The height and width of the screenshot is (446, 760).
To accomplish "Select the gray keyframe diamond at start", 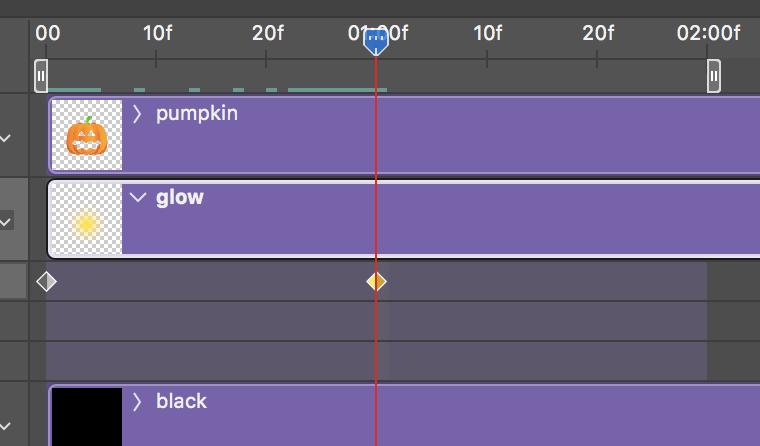I will click(47, 282).
